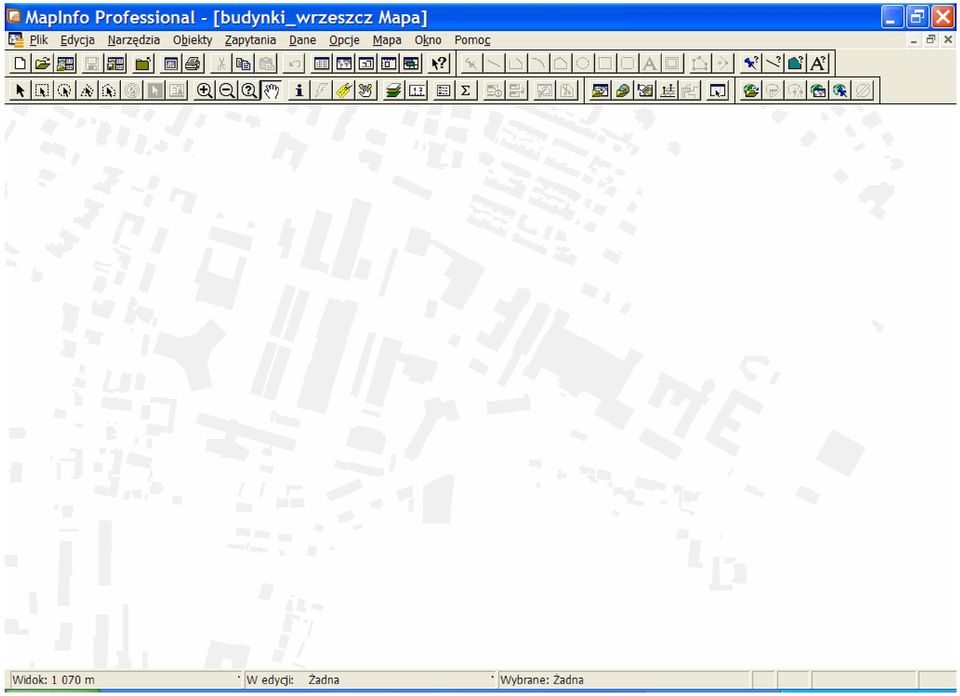Viewport: 960px width, 696px height.
Task: Activate the Label tag tool
Action: coord(343,91)
